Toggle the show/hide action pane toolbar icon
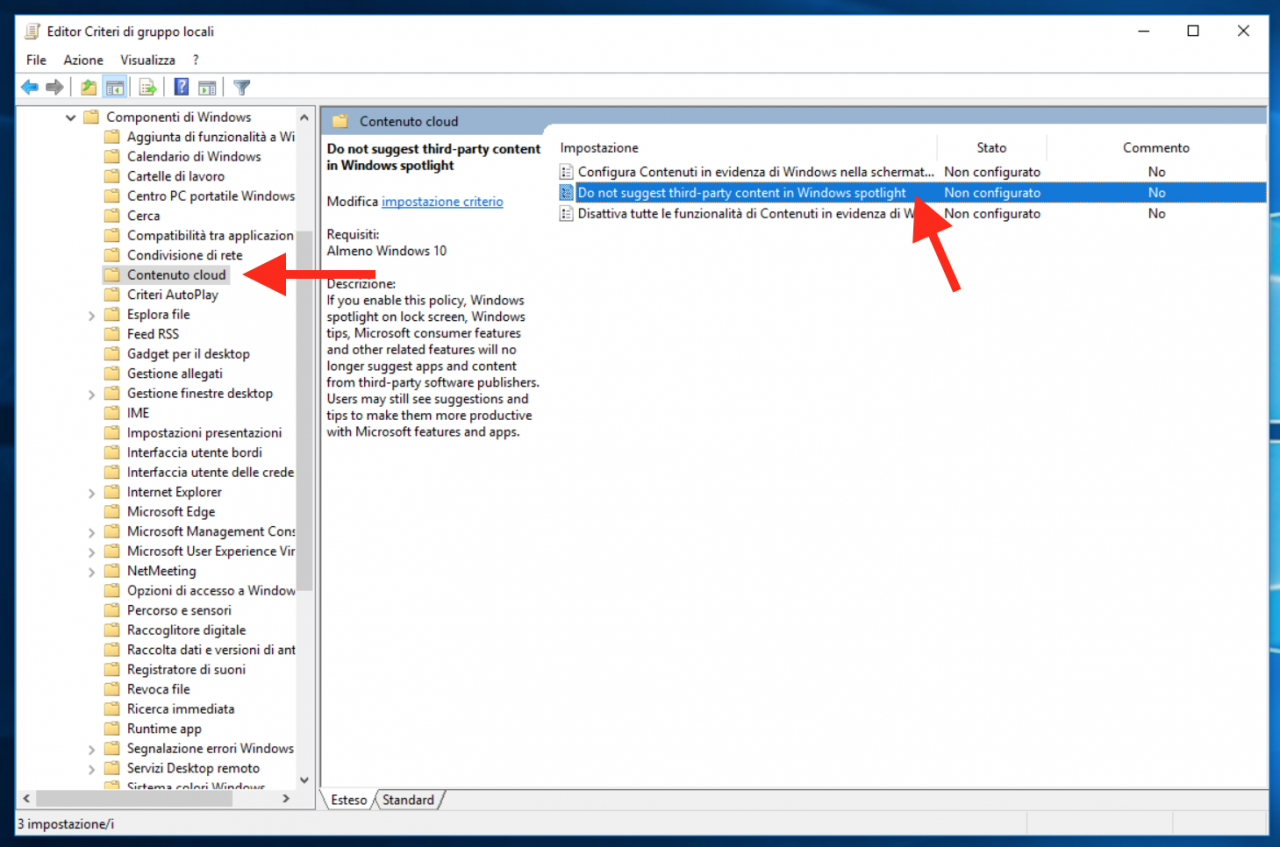The image size is (1280, 847). click(x=207, y=87)
